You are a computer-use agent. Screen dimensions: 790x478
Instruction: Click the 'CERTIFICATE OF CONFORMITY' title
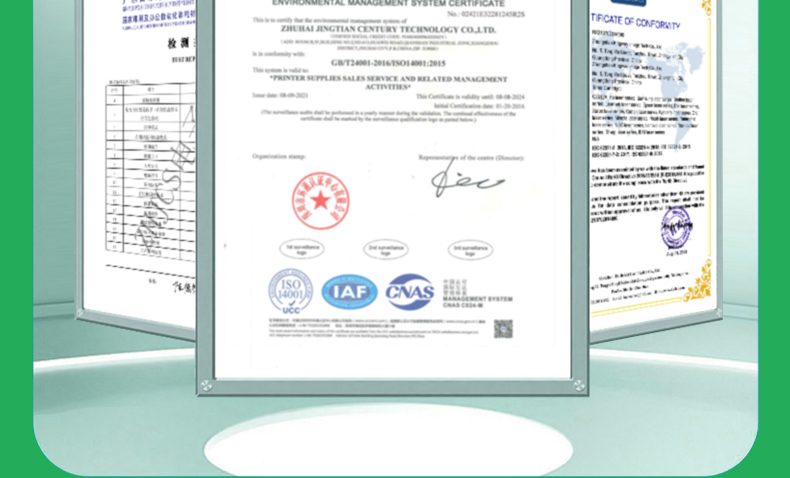pyautogui.click(x=636, y=22)
